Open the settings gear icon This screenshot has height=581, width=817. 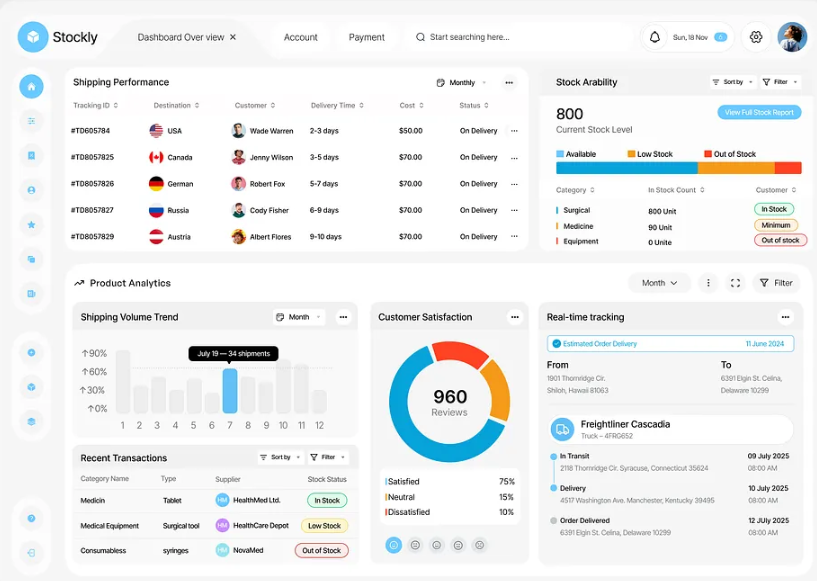[x=756, y=37]
